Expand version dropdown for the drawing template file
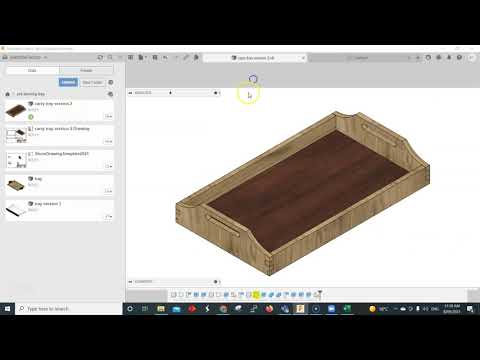This screenshot has width=480, height=360. 108,166
